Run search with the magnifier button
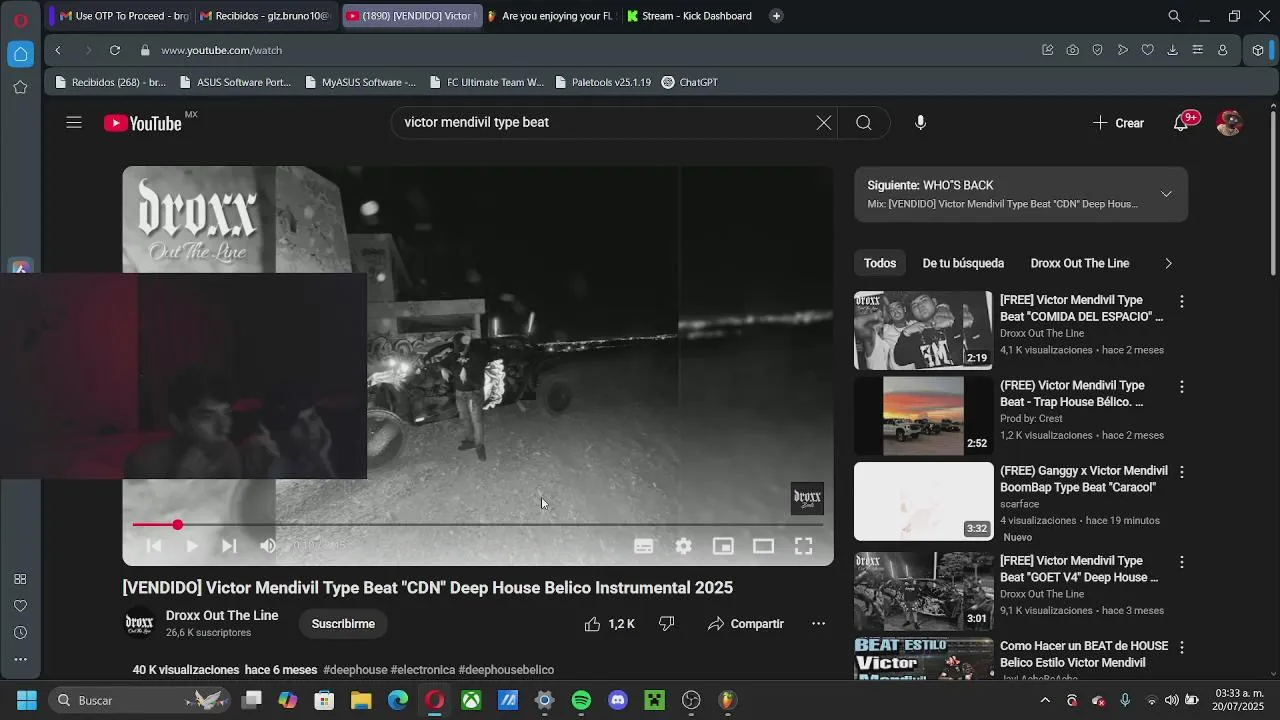 pos(864,122)
